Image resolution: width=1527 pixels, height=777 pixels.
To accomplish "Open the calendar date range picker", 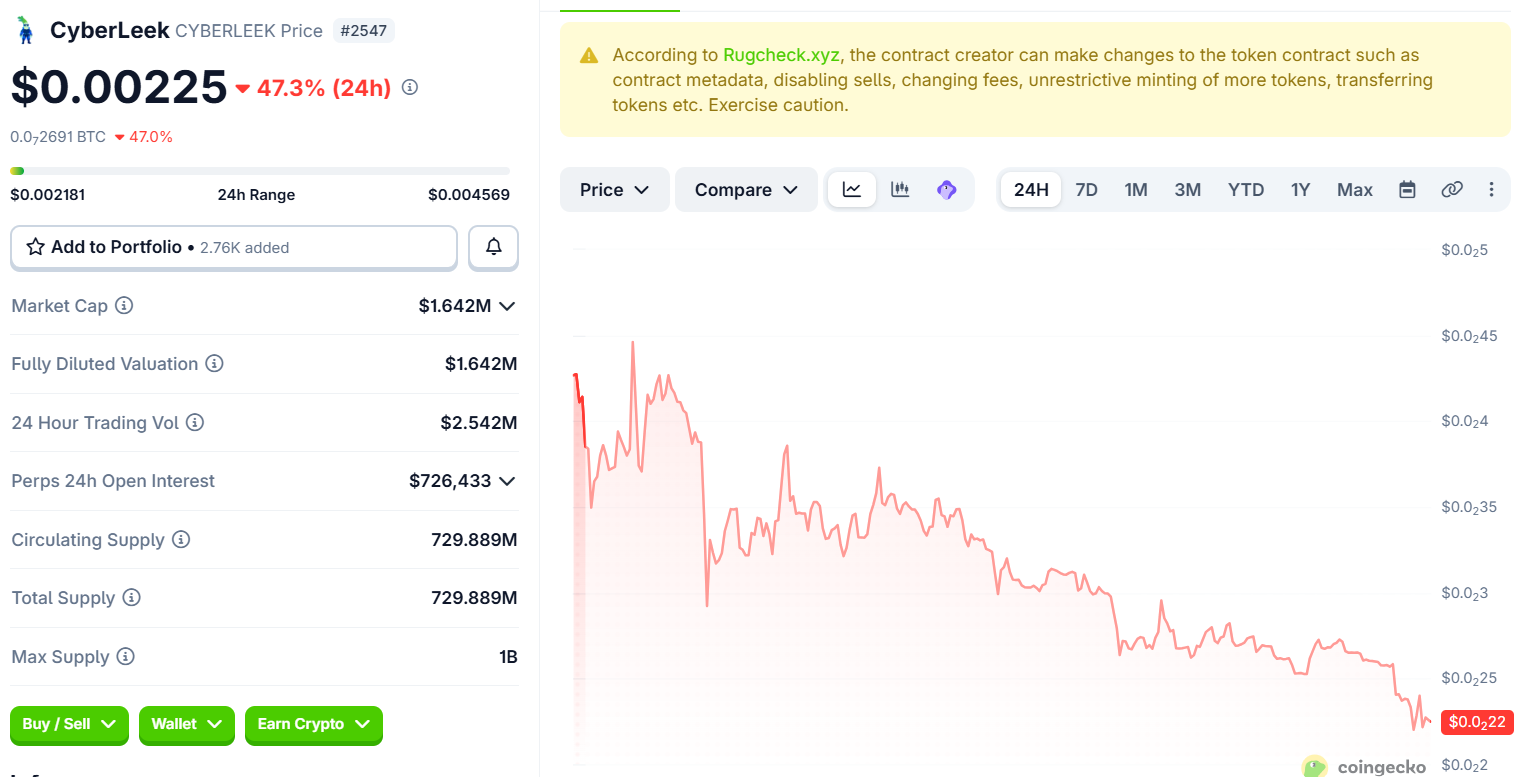I will pyautogui.click(x=1407, y=190).
